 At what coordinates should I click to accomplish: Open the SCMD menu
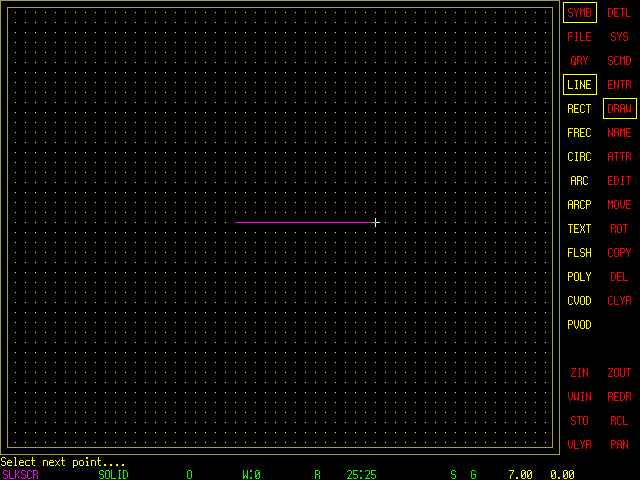click(x=619, y=61)
